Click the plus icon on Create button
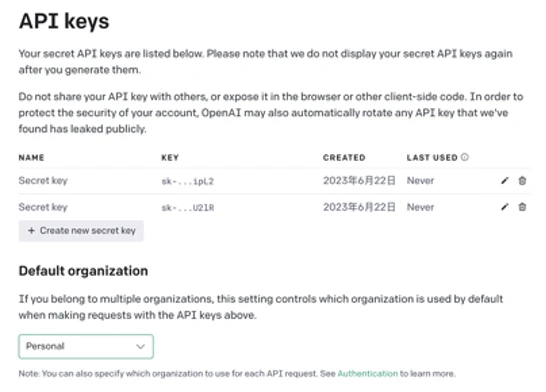 tap(31, 230)
